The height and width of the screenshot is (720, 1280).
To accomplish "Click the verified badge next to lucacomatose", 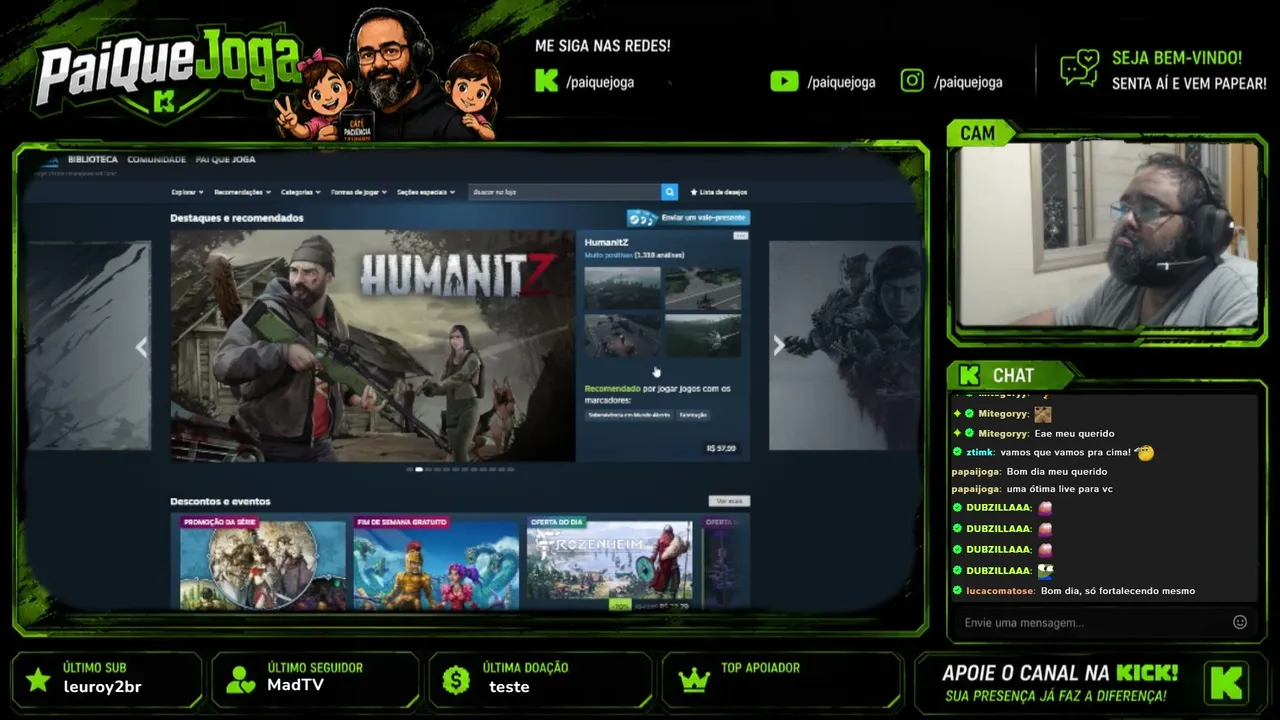I will [x=957, y=591].
